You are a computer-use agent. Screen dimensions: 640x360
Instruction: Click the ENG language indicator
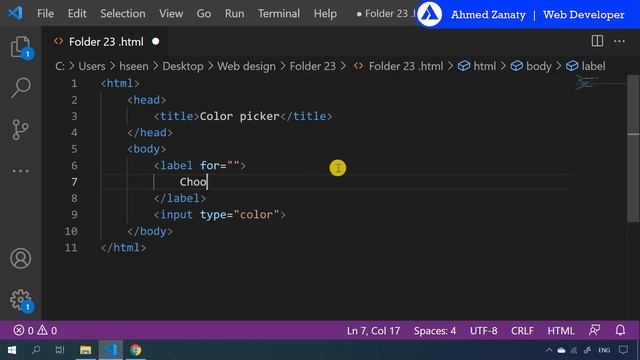(604, 350)
